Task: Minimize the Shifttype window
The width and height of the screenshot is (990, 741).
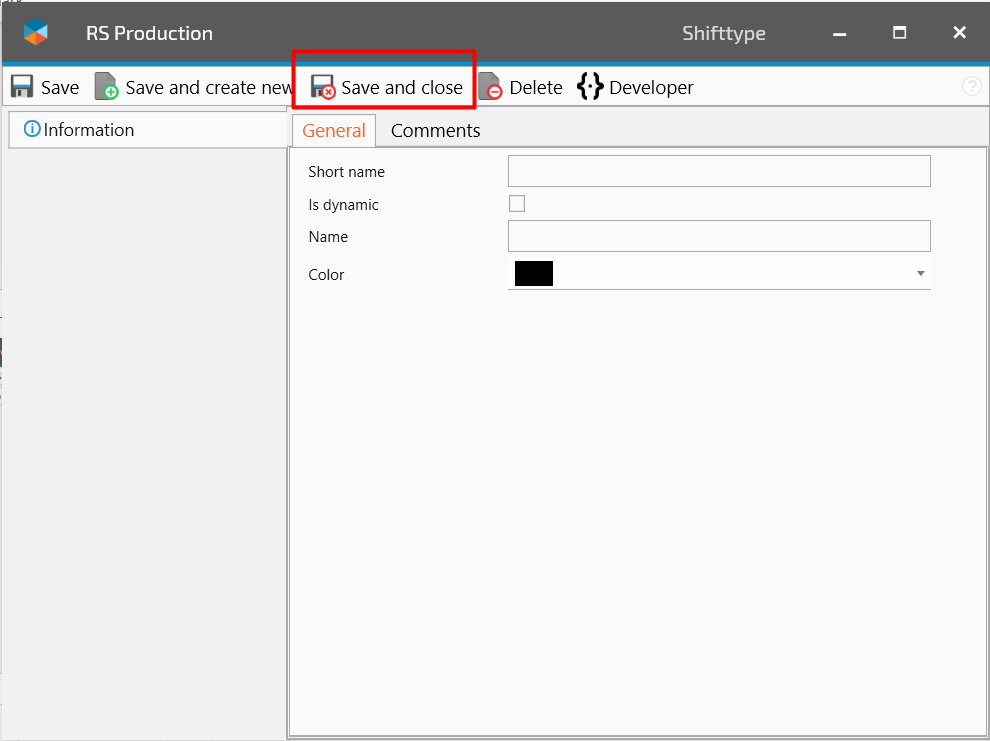Action: pos(838,33)
